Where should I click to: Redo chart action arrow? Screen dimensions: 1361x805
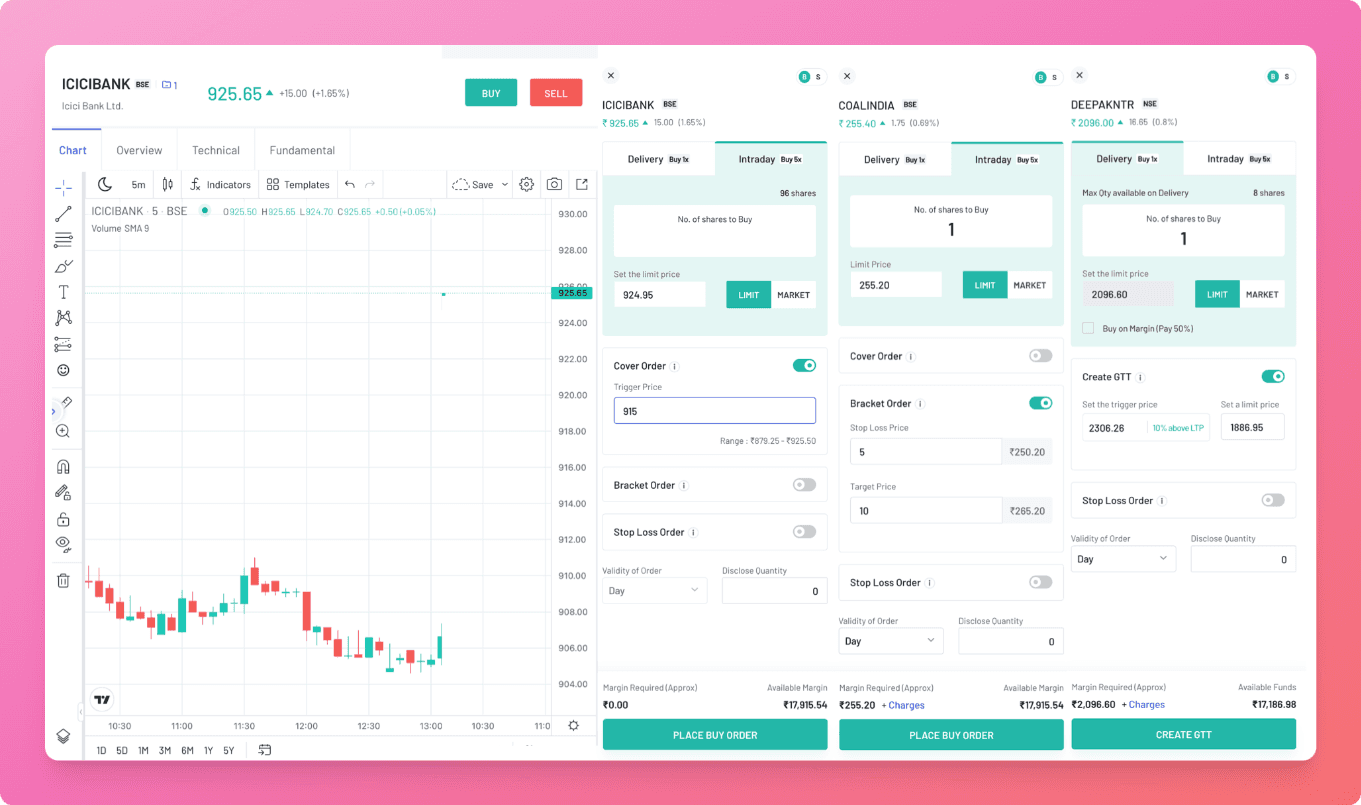click(x=370, y=184)
